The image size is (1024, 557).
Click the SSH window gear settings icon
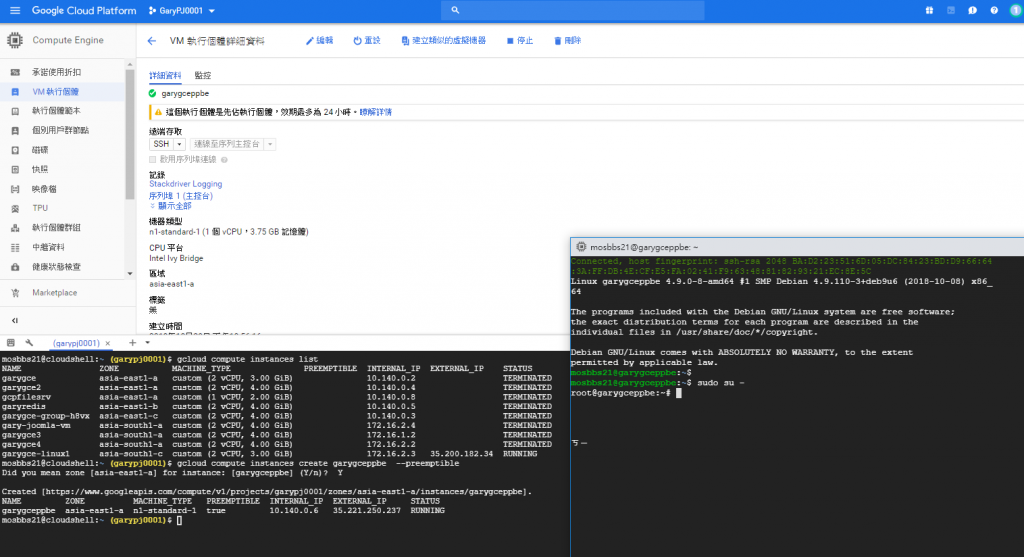click(581, 247)
